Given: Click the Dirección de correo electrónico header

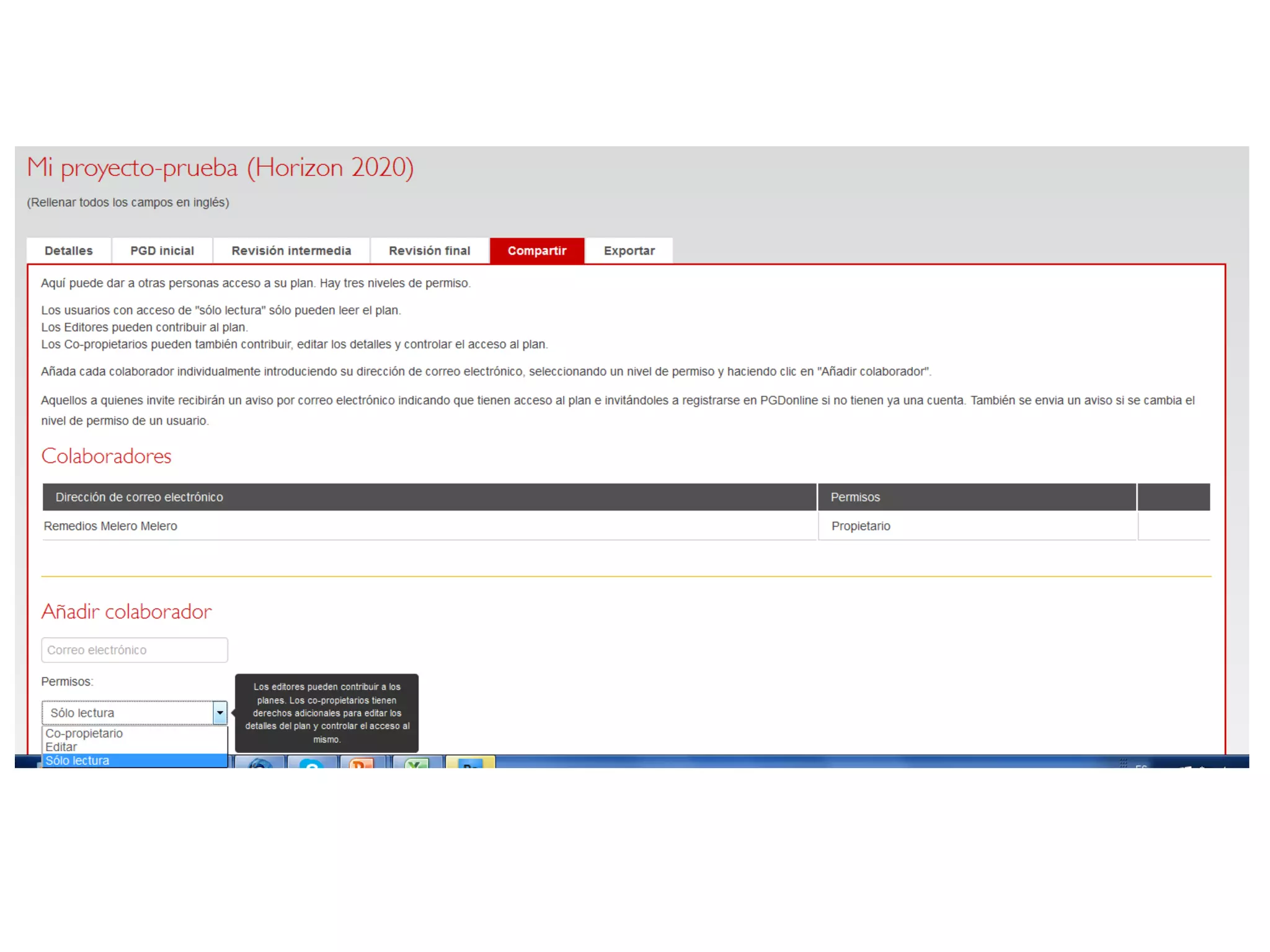Looking at the screenshot, I should pos(140,497).
